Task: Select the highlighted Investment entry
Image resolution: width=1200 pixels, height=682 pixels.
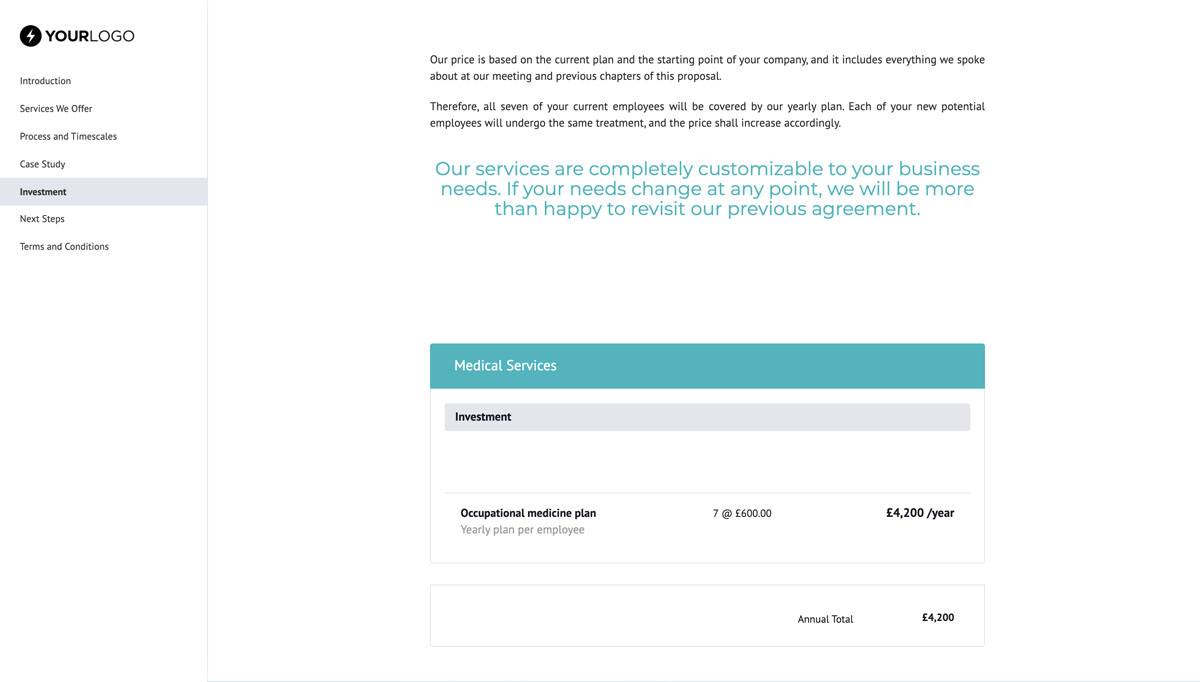Action: click(43, 191)
